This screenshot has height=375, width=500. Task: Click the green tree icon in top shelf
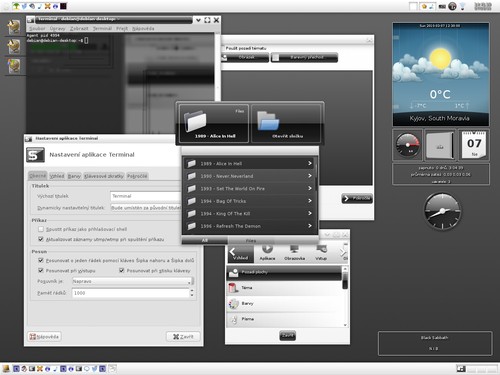click(x=16, y=6)
